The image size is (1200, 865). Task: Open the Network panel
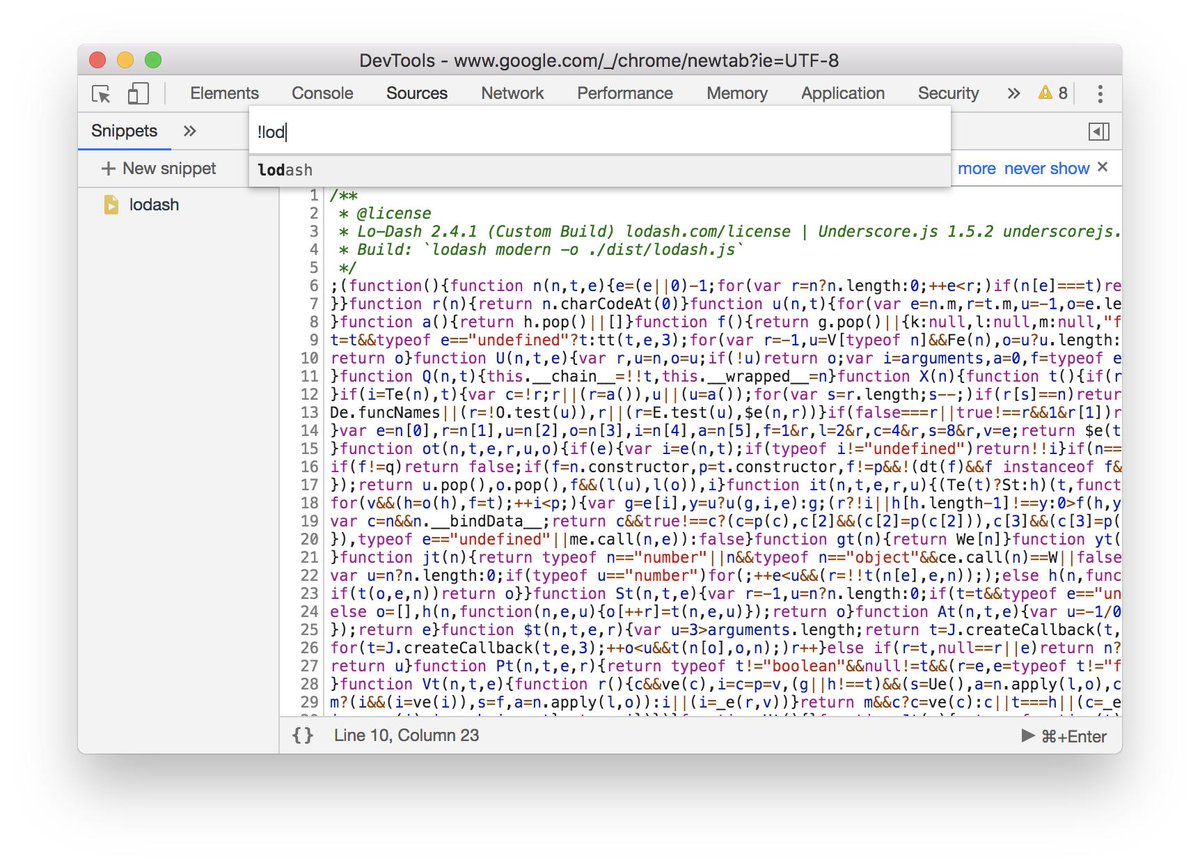[512, 93]
